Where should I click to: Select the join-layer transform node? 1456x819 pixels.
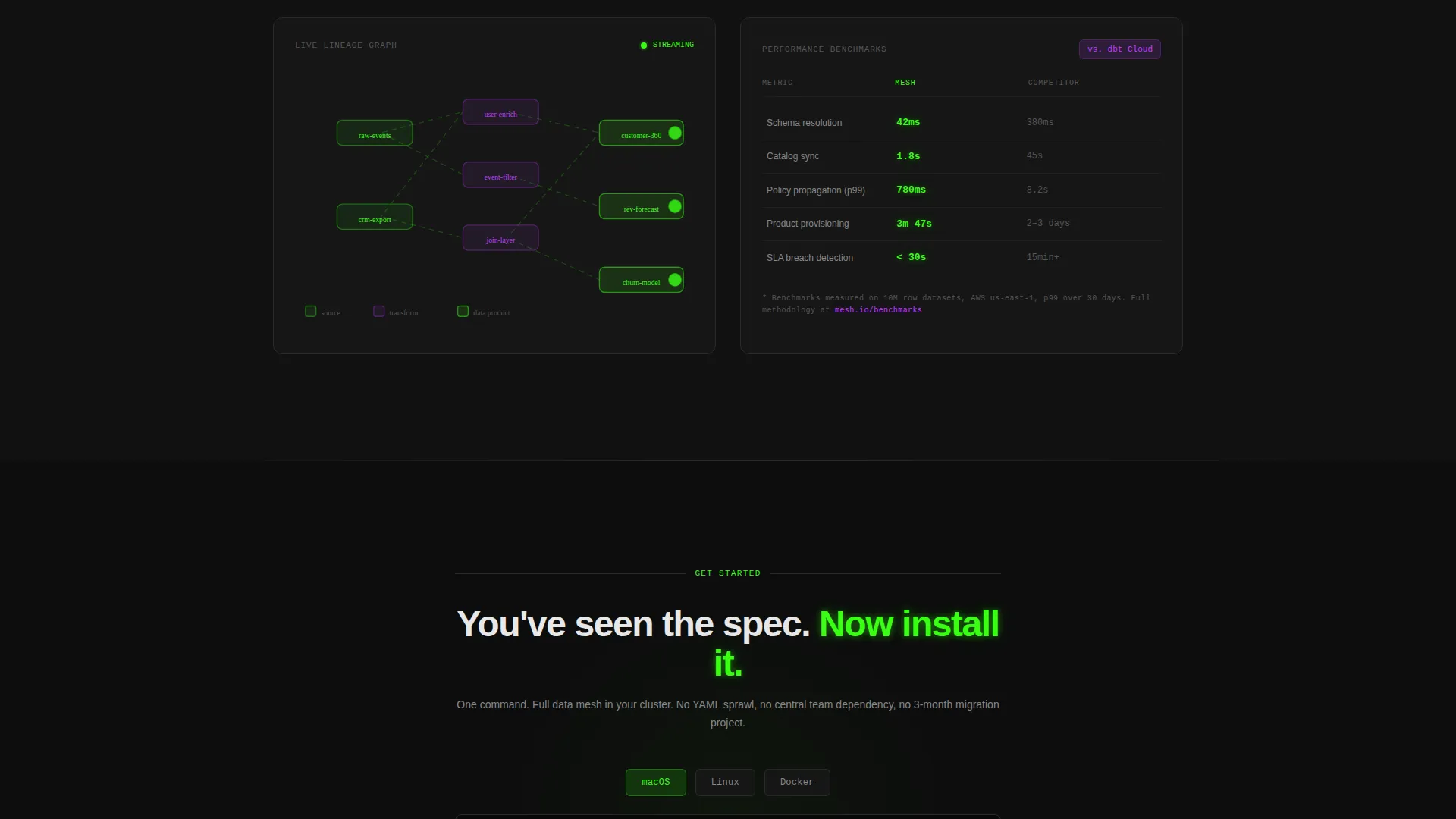500,237
